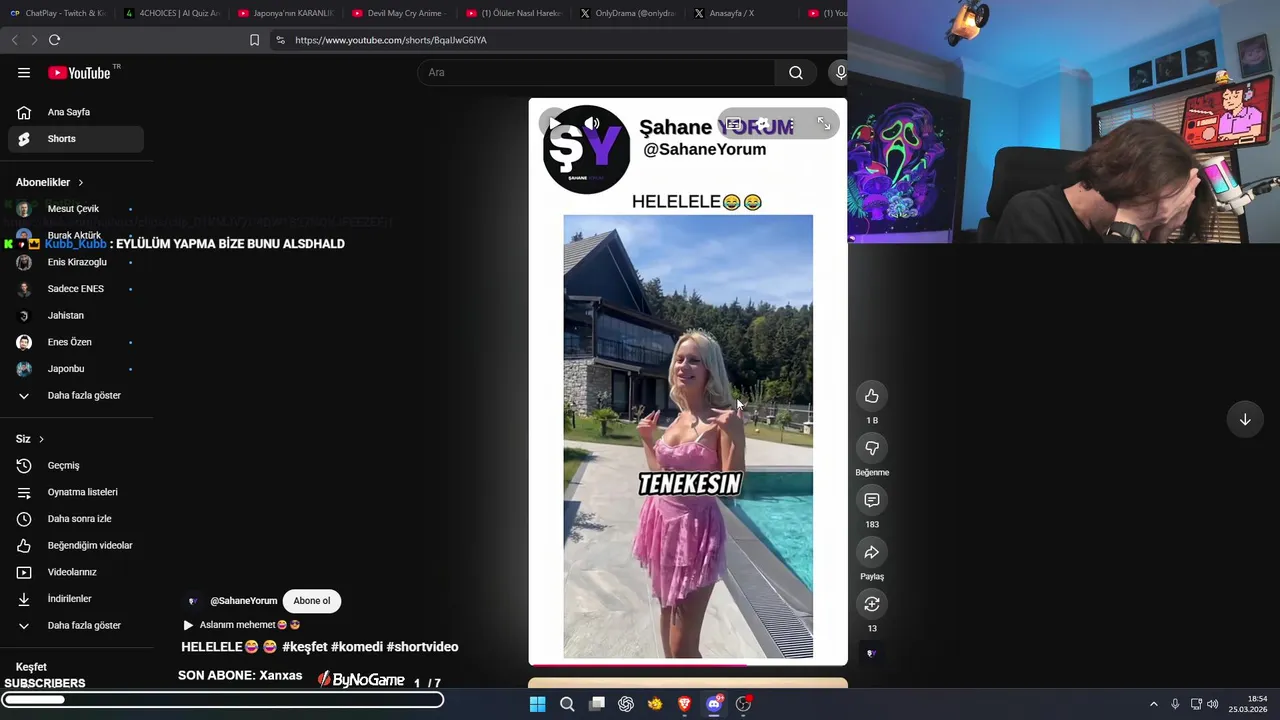The height and width of the screenshot is (720, 1280).
Task: Play the Short with the play button
Action: [x=554, y=124]
